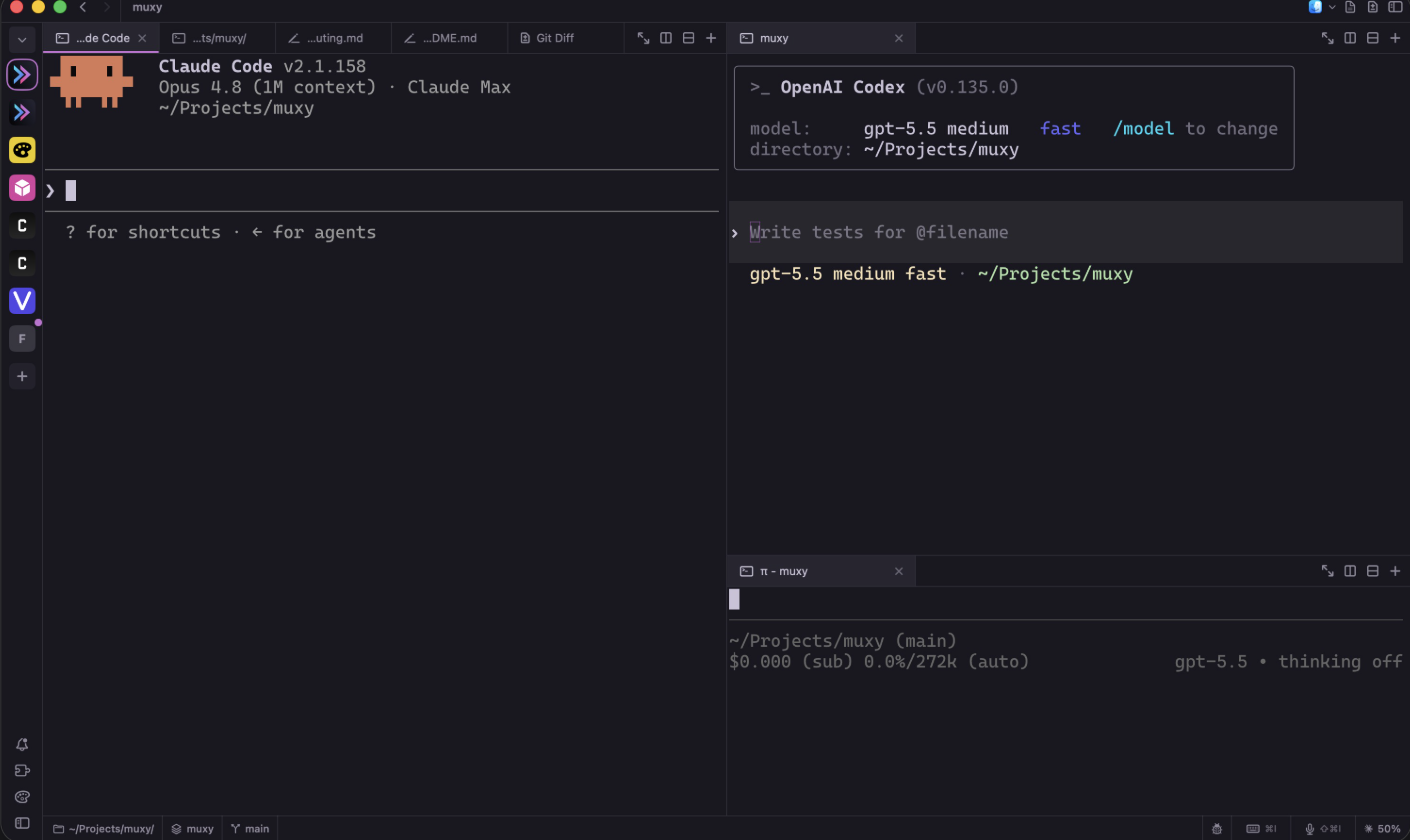
Task: Click the bug icon in the status bar
Action: 1217,829
